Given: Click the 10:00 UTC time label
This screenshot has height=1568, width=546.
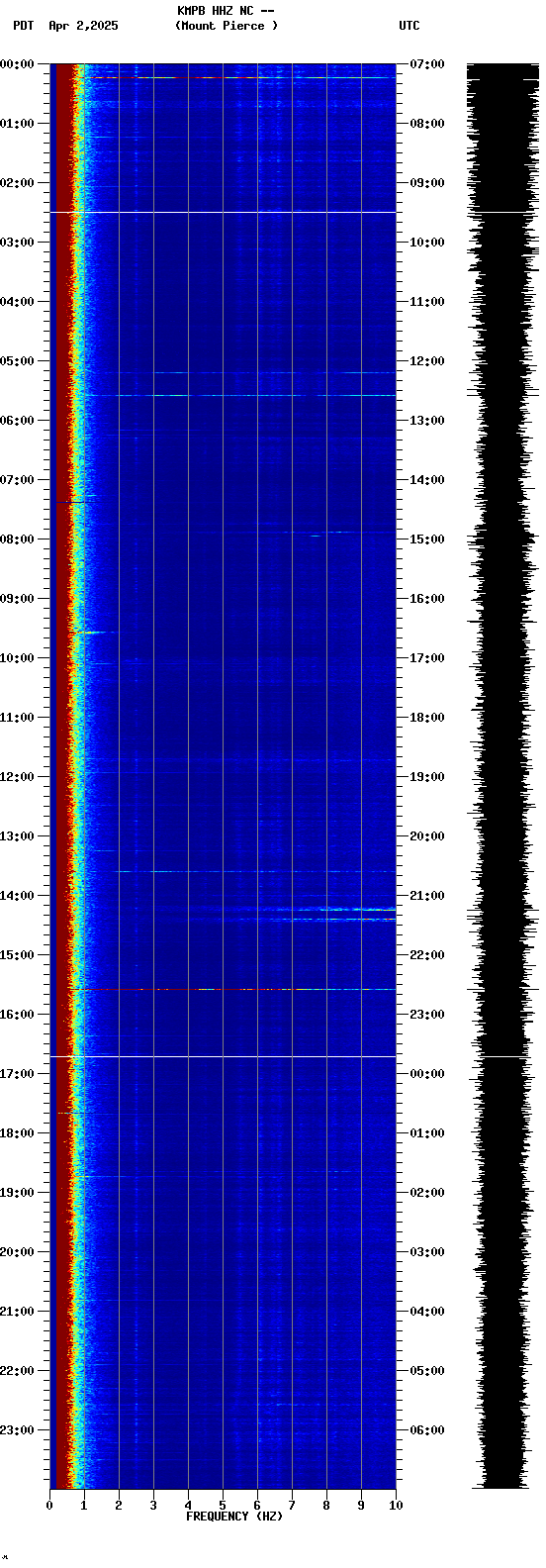Looking at the screenshot, I should pos(427,243).
